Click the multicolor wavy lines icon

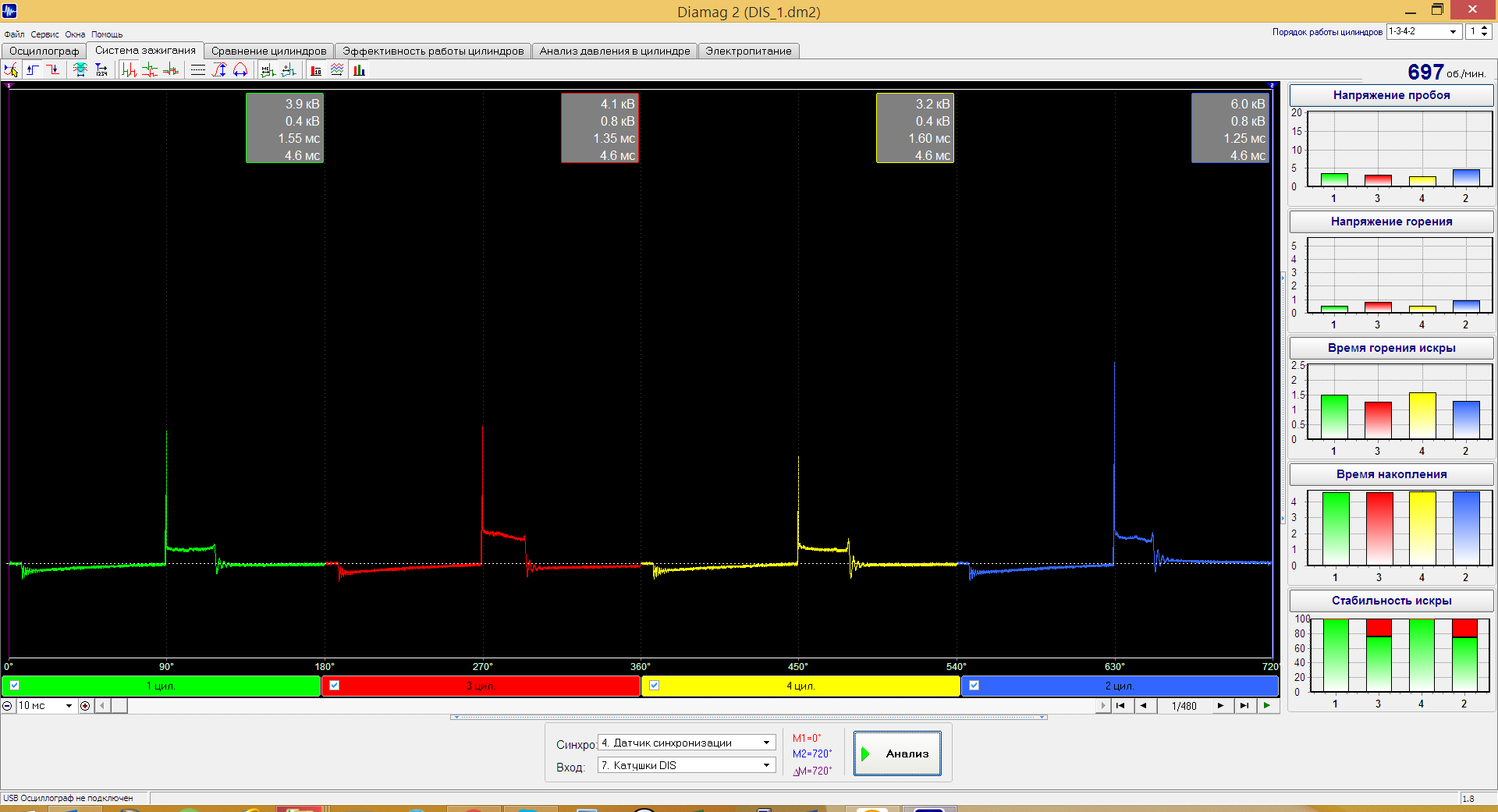pyautogui.click(x=337, y=70)
